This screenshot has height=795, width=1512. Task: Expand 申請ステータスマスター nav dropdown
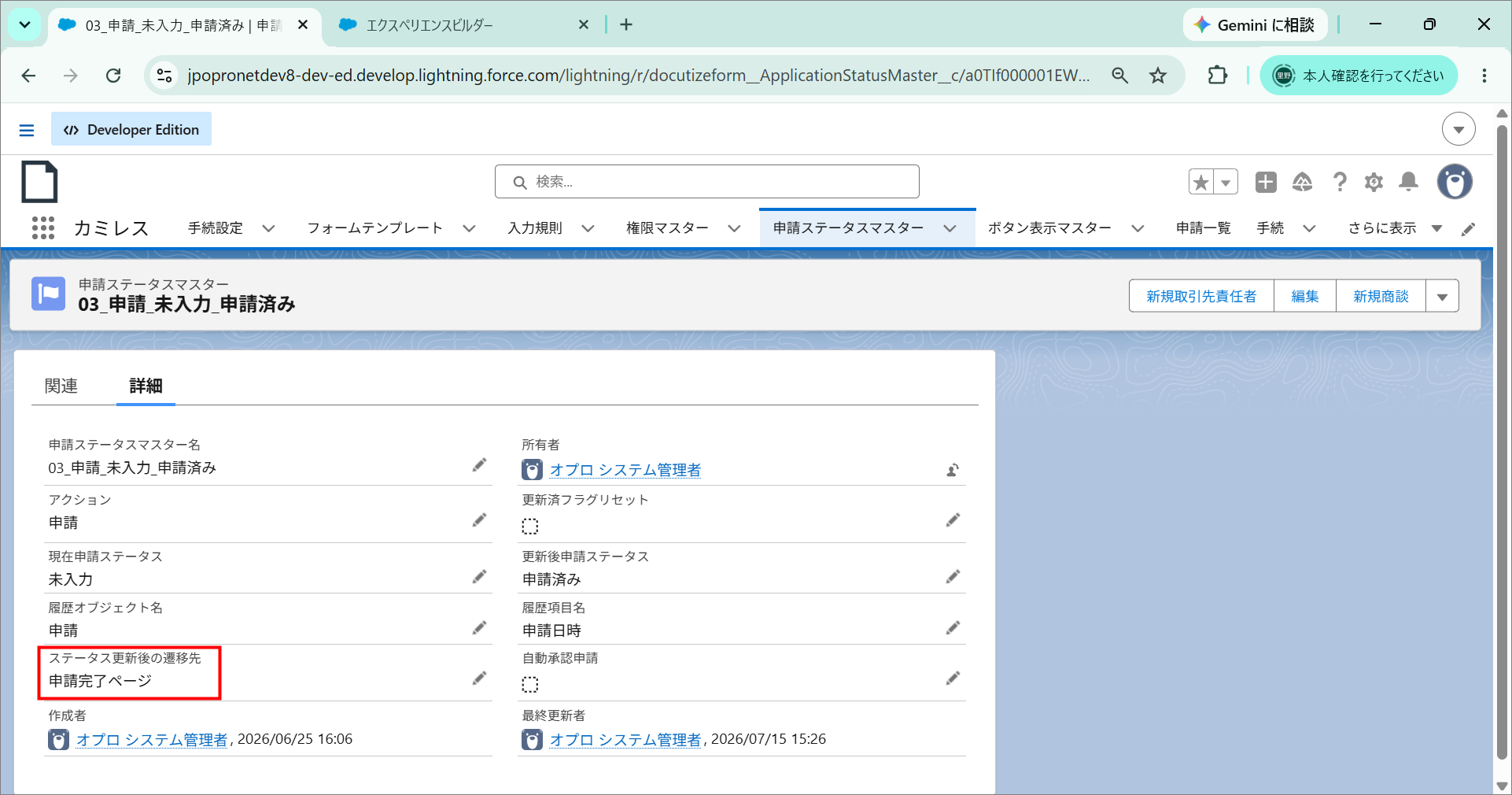tap(950, 228)
